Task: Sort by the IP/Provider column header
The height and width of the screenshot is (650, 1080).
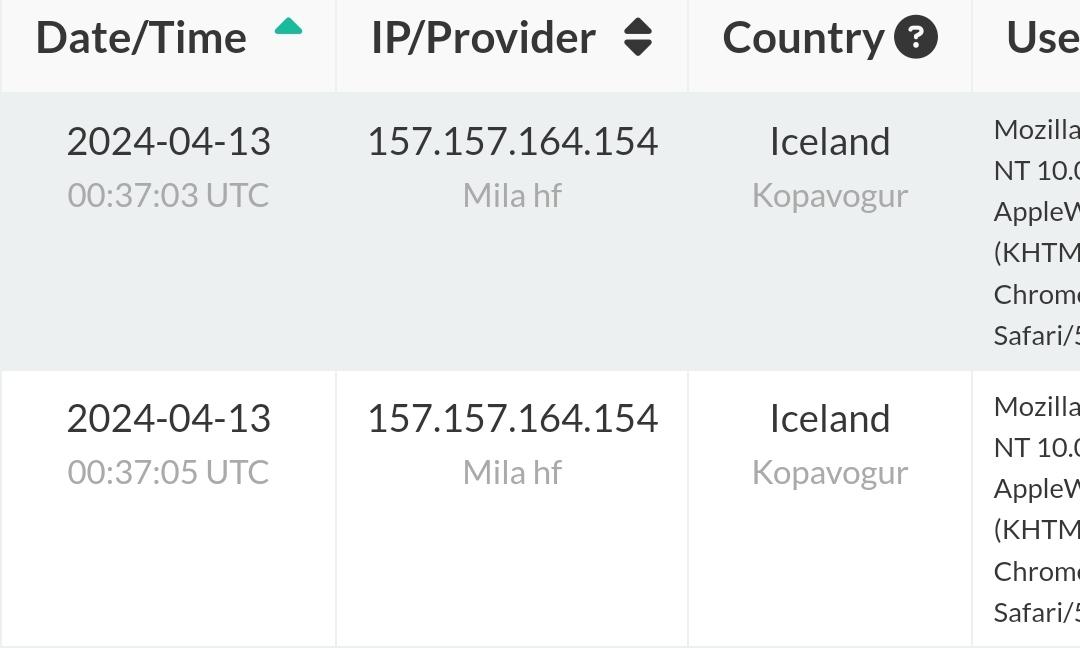Action: pyautogui.click(x=484, y=38)
